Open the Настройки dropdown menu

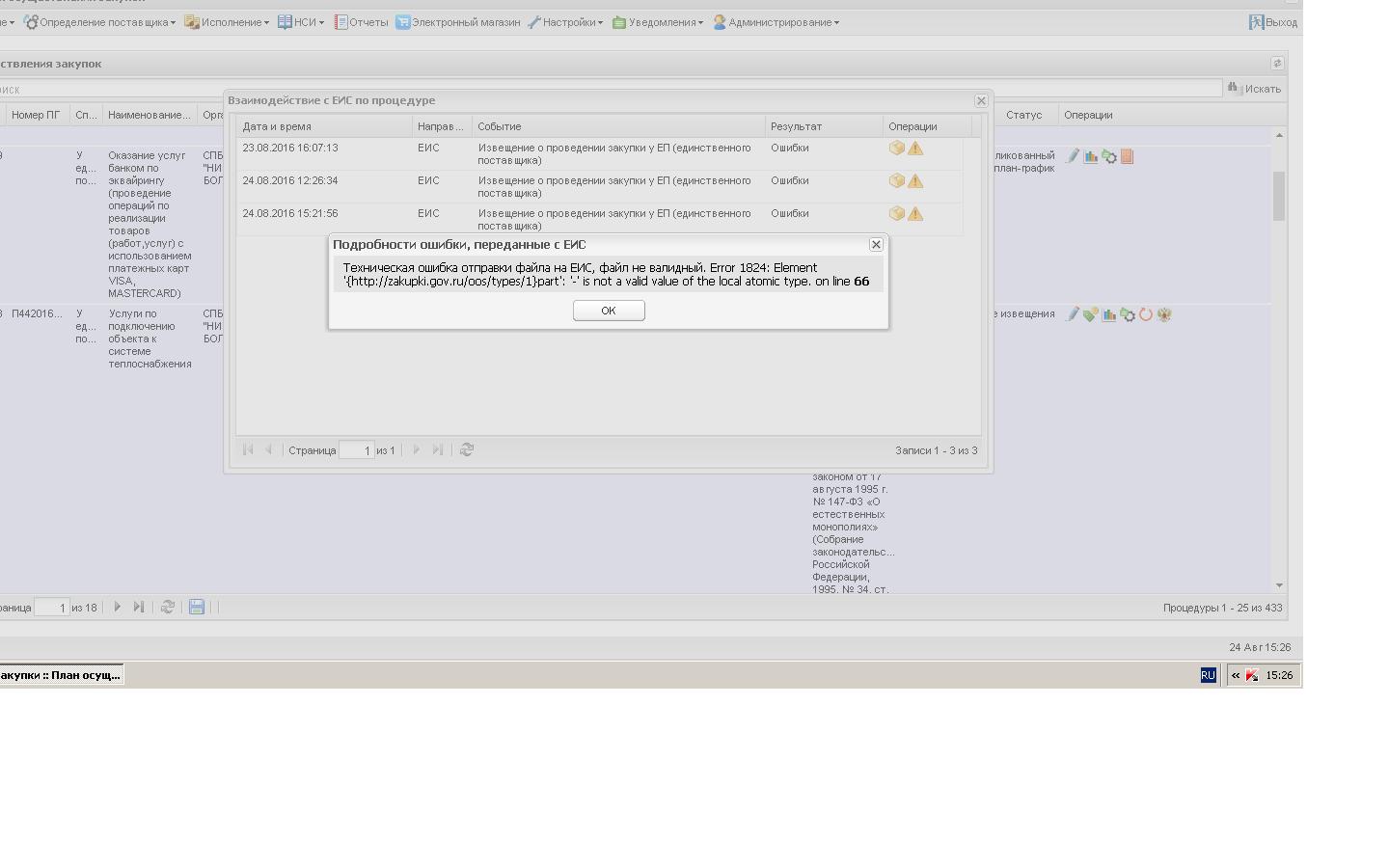565,22
